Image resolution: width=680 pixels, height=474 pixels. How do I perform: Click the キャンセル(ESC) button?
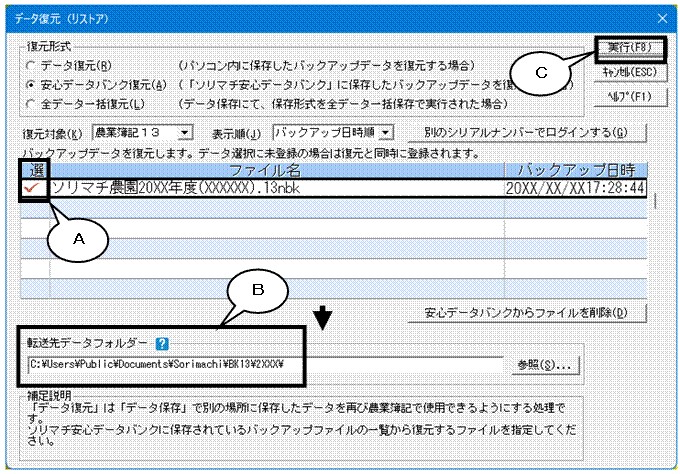click(630, 72)
